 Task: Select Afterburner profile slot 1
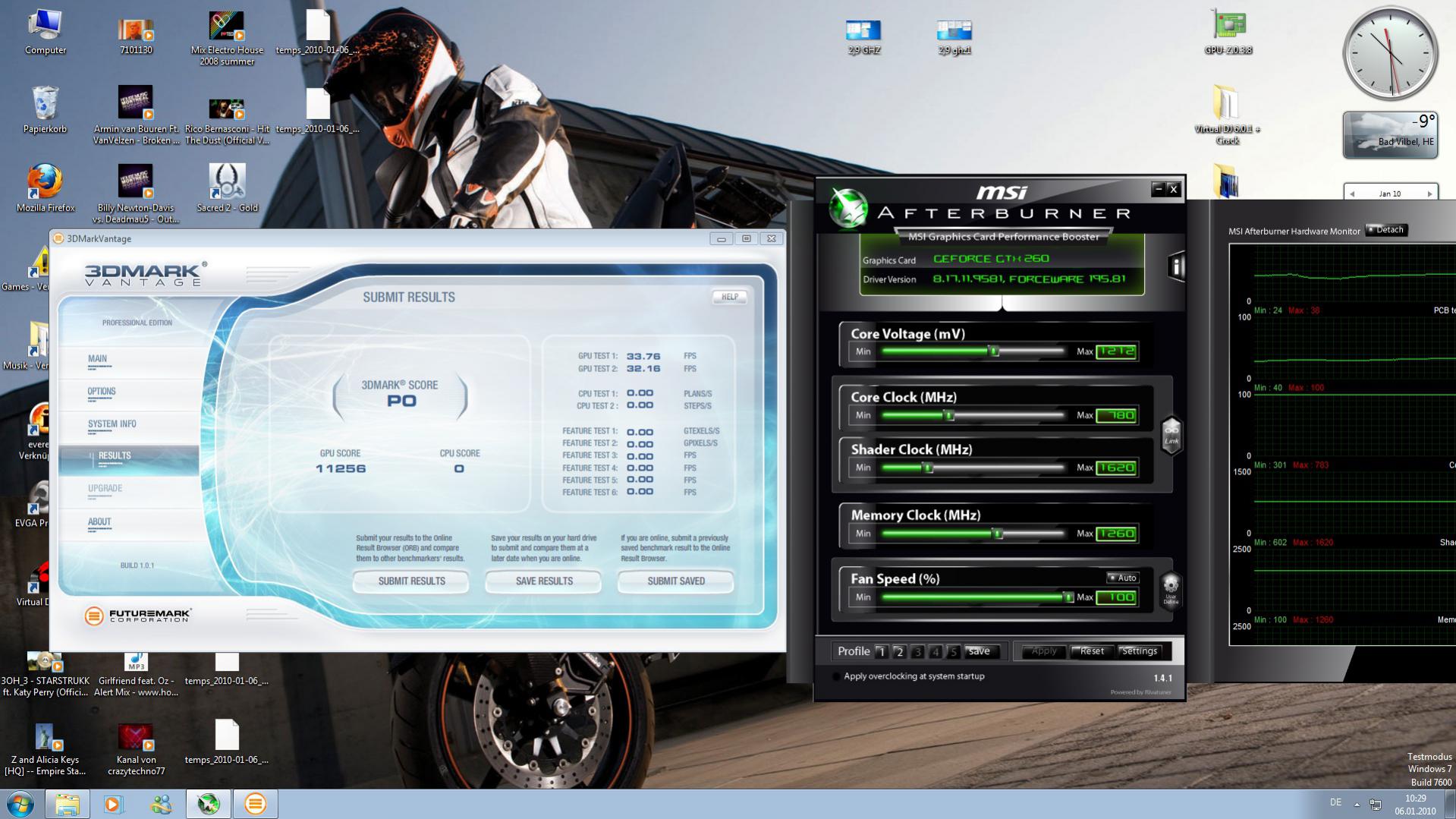[x=881, y=651]
